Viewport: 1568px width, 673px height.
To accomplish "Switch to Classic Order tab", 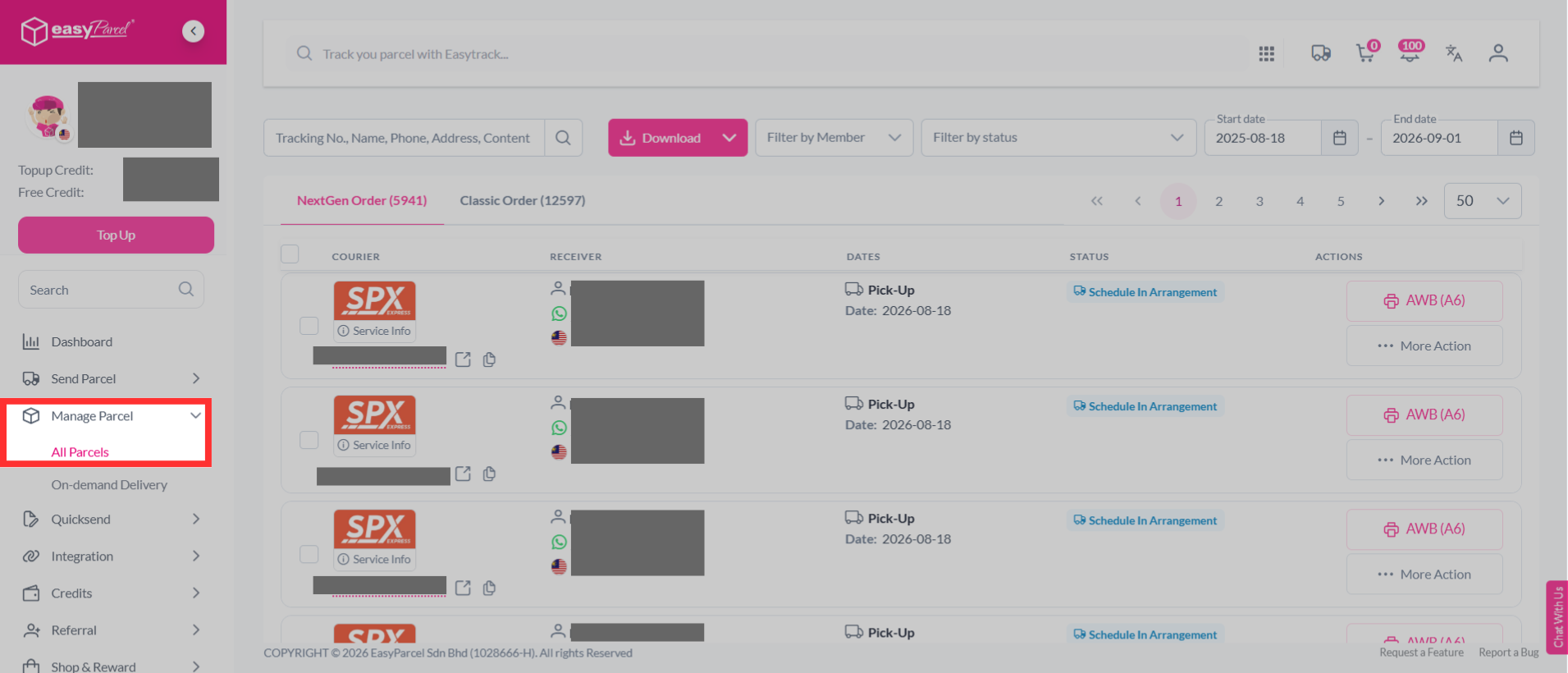I will click(523, 200).
